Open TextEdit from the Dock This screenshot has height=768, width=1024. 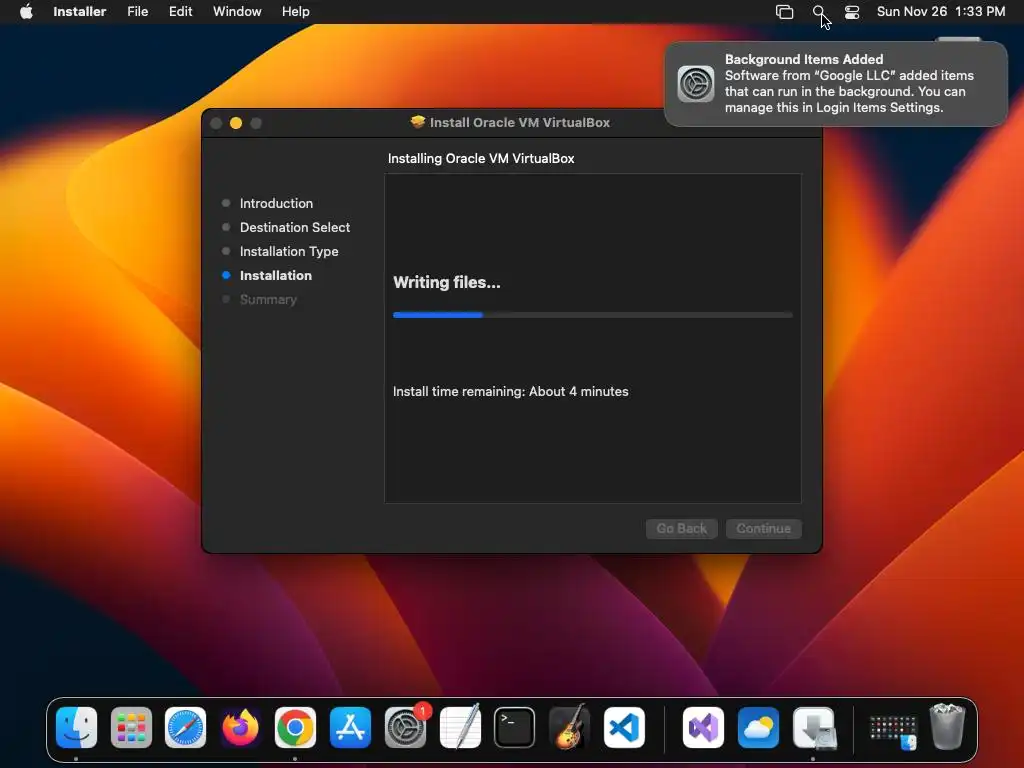pos(460,727)
